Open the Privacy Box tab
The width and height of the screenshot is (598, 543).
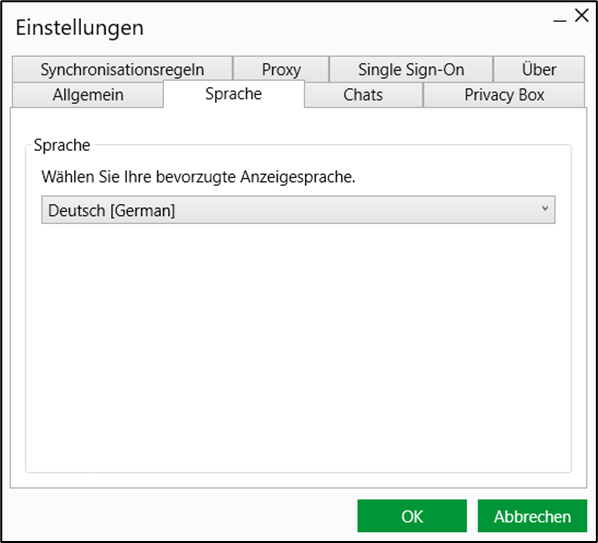point(504,95)
